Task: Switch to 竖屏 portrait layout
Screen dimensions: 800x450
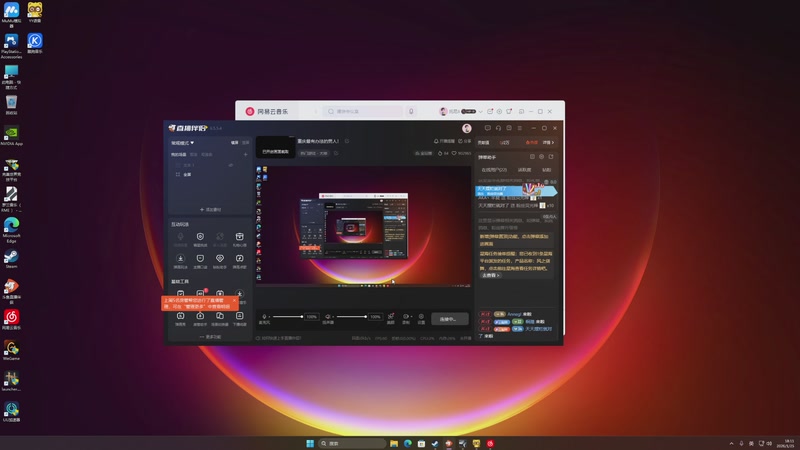Action: click(x=245, y=143)
